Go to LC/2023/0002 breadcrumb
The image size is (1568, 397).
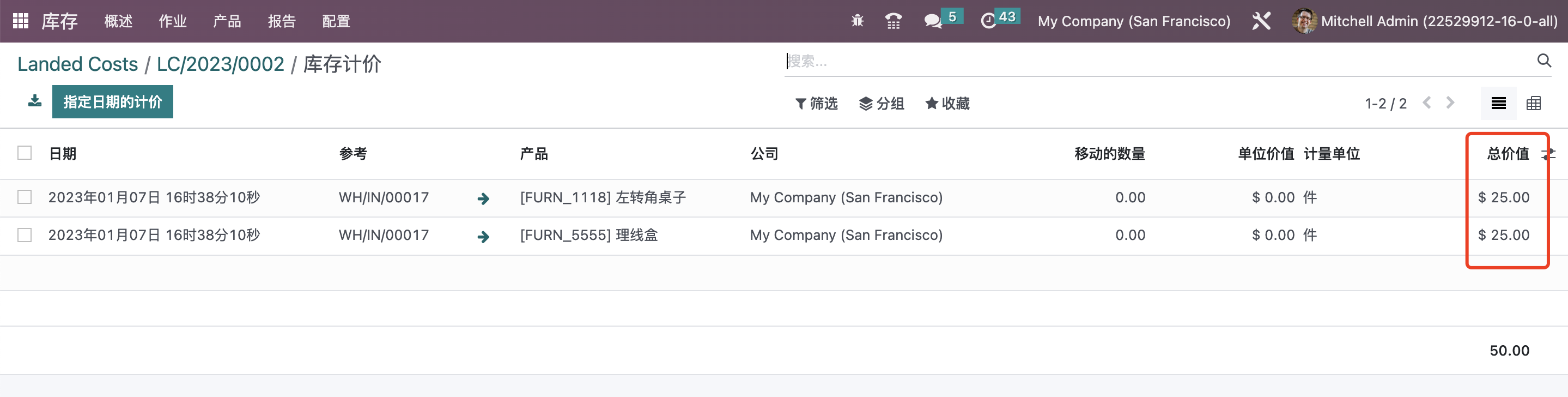[x=220, y=64]
